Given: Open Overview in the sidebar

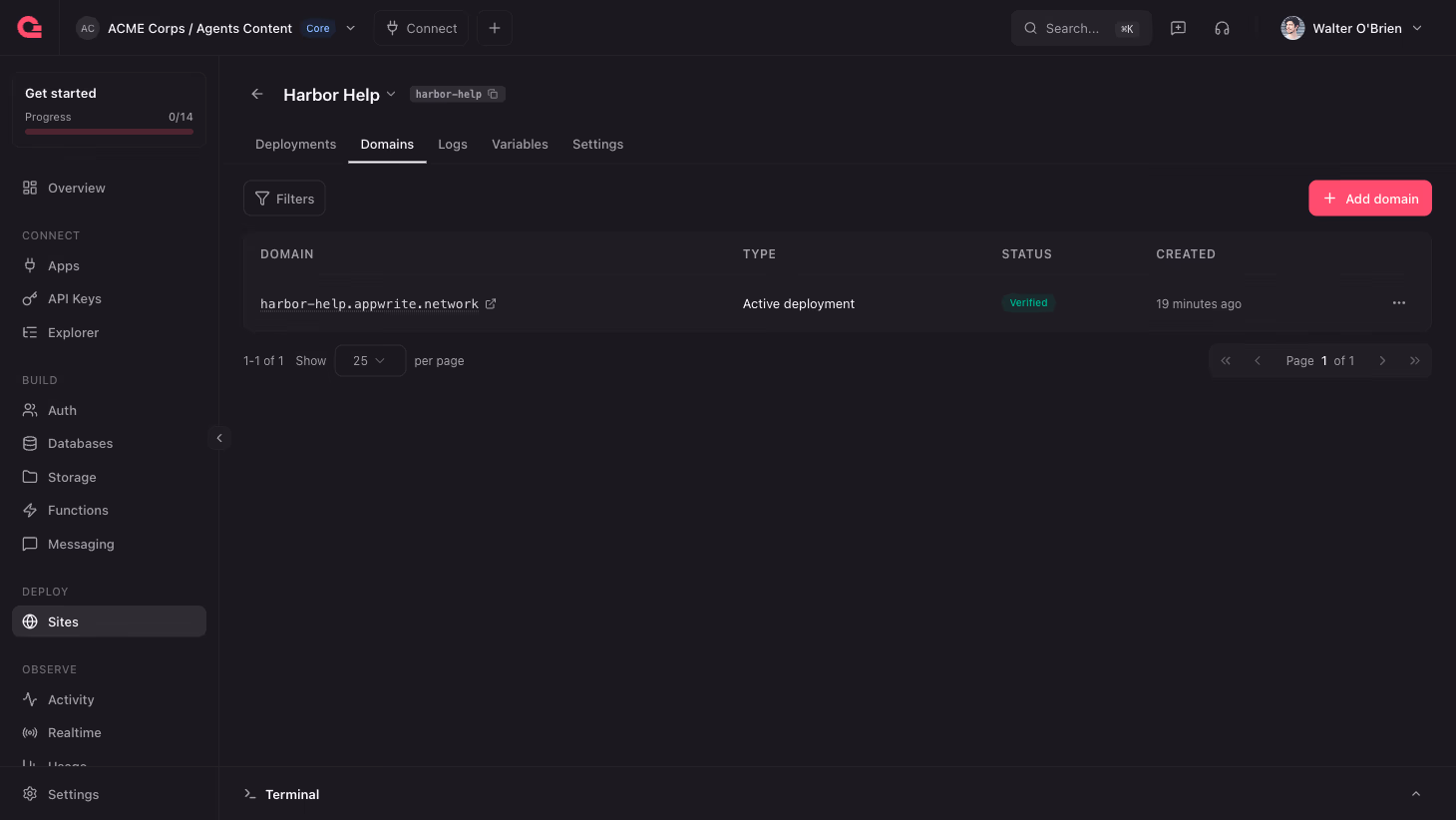Looking at the screenshot, I should pos(109,188).
